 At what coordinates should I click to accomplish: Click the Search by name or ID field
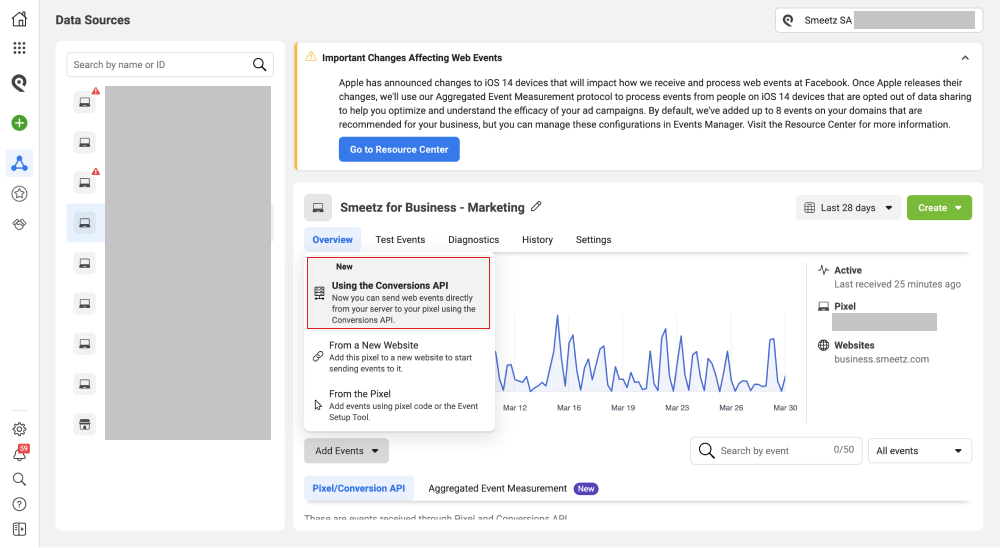[170, 64]
